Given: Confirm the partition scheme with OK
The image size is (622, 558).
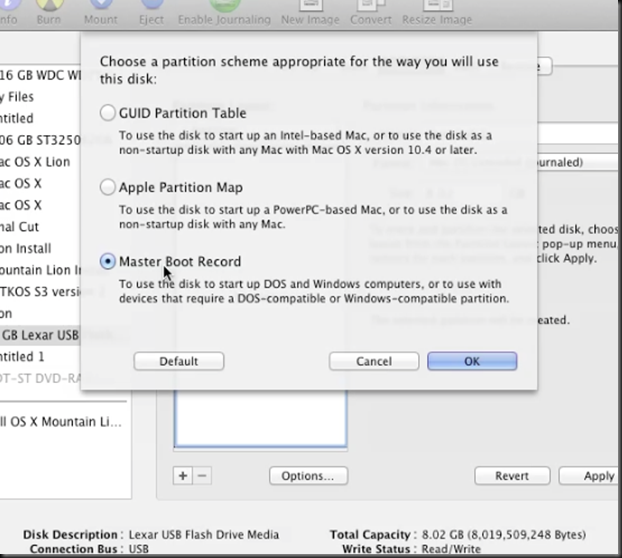Looking at the screenshot, I should click(x=472, y=361).
